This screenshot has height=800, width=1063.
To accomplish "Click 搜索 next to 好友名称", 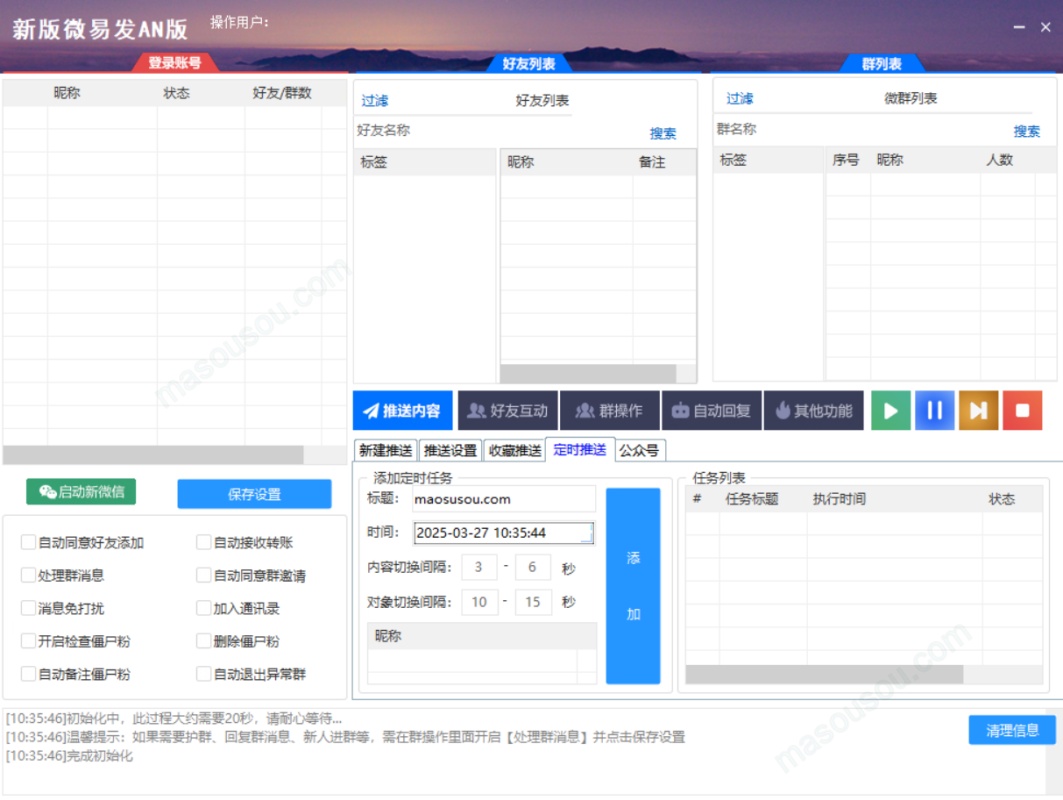I will pos(663,134).
